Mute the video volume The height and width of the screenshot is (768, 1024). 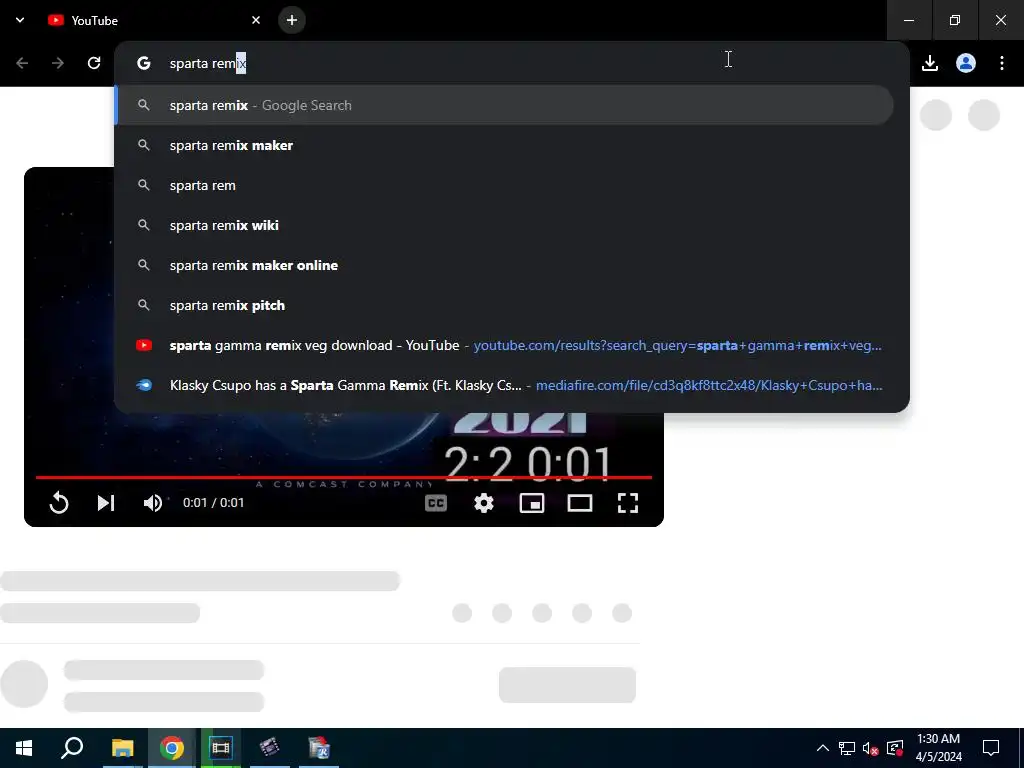tap(153, 503)
